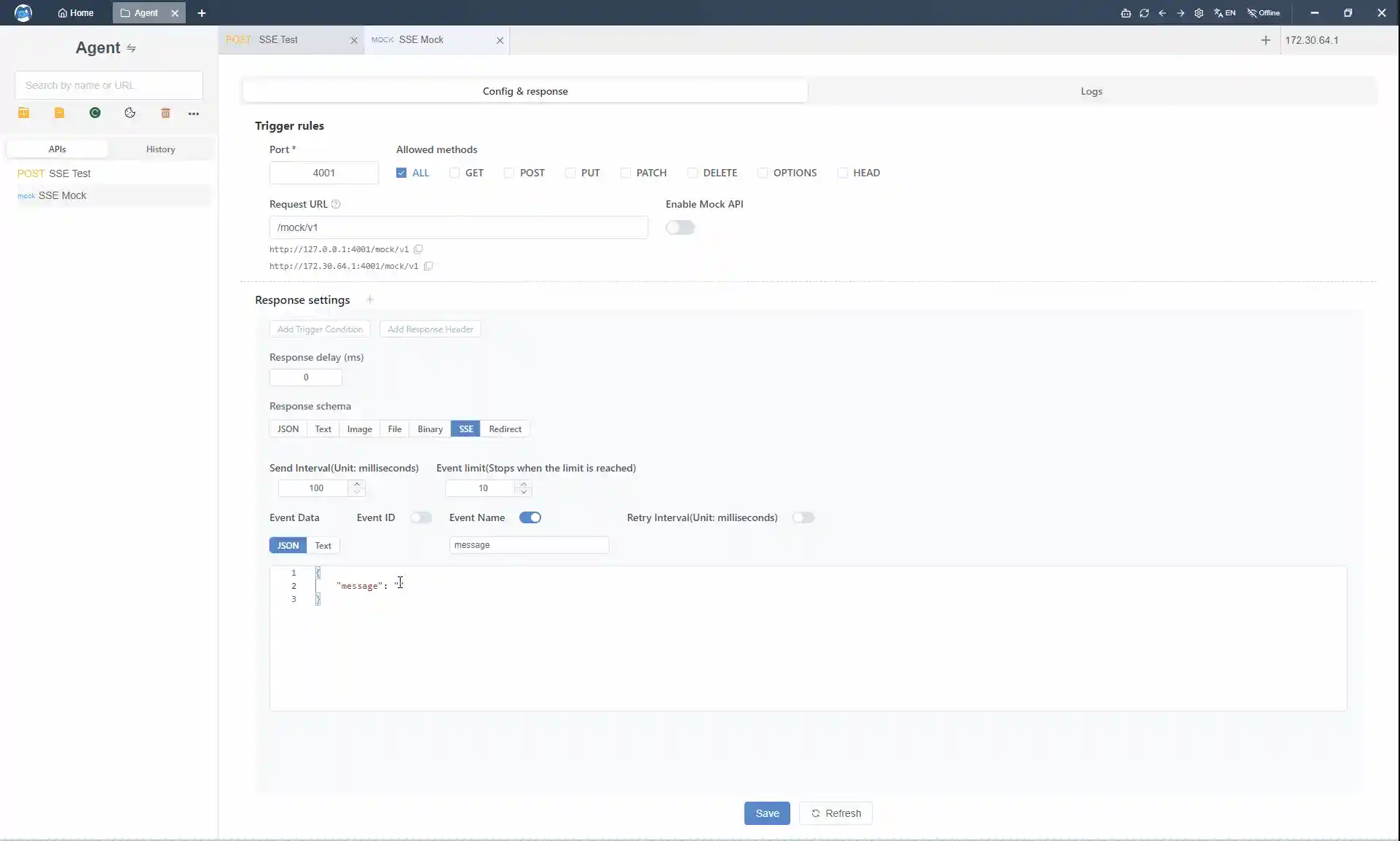Open the History tab in sidebar
Screen dimensions: 1400x841
click(160, 149)
